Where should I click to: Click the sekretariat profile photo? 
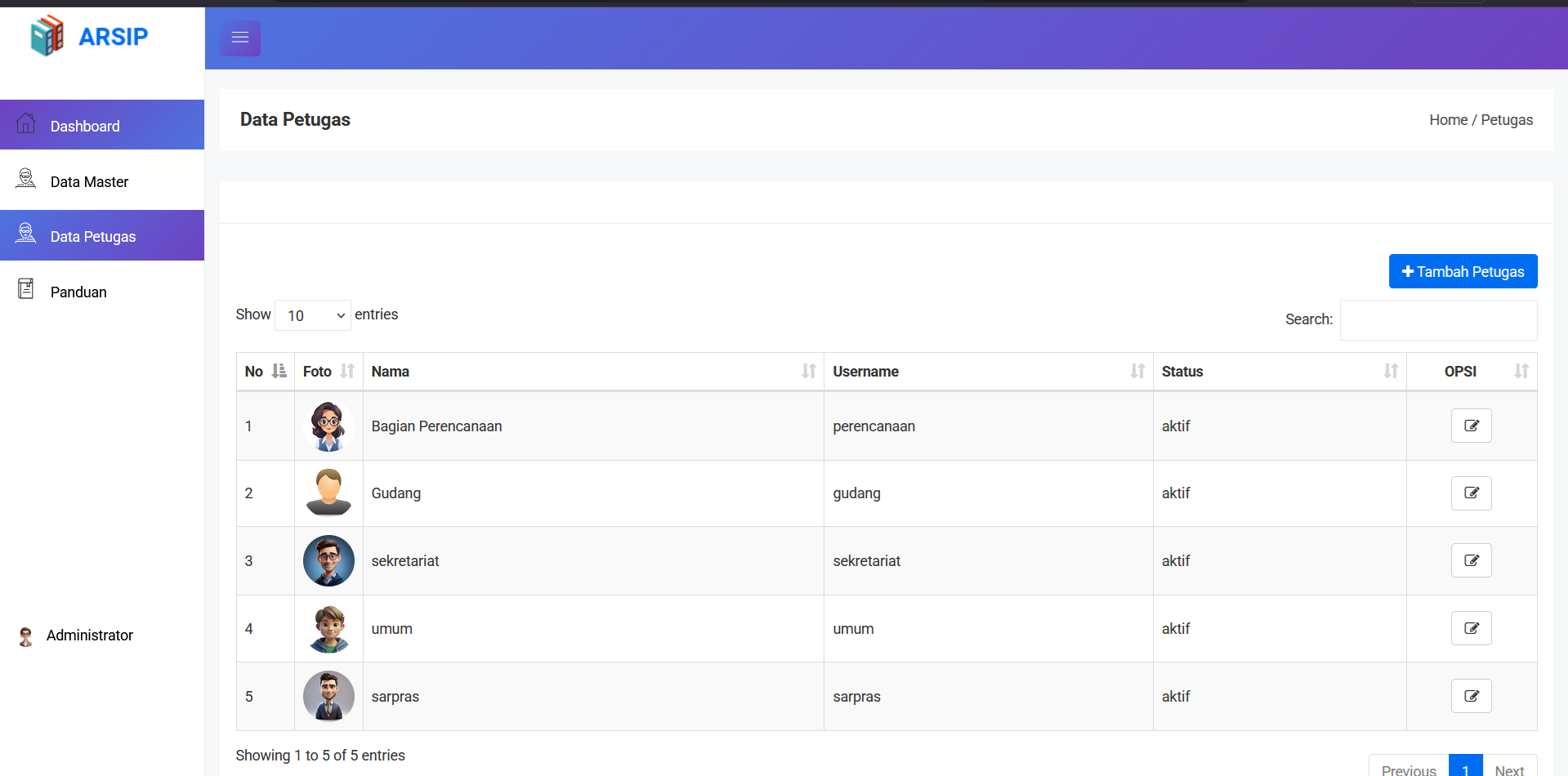point(328,560)
